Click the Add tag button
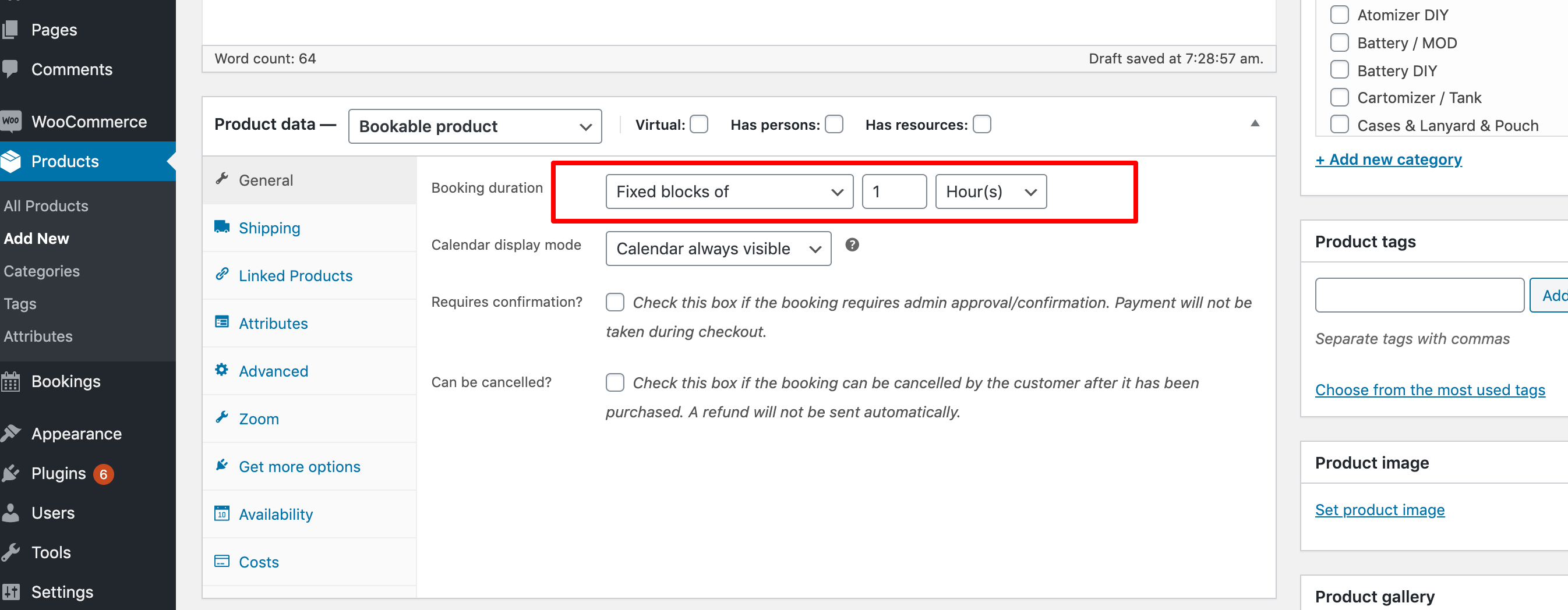The image size is (1568, 610). tap(1550, 295)
